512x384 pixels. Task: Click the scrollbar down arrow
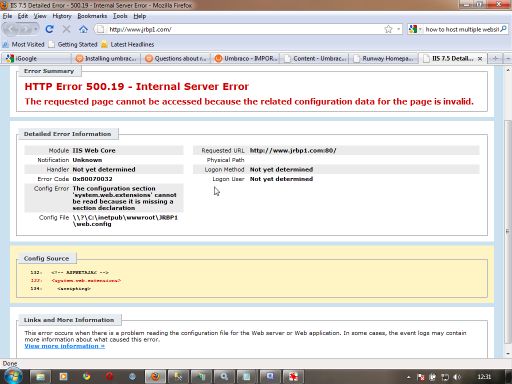click(508, 353)
